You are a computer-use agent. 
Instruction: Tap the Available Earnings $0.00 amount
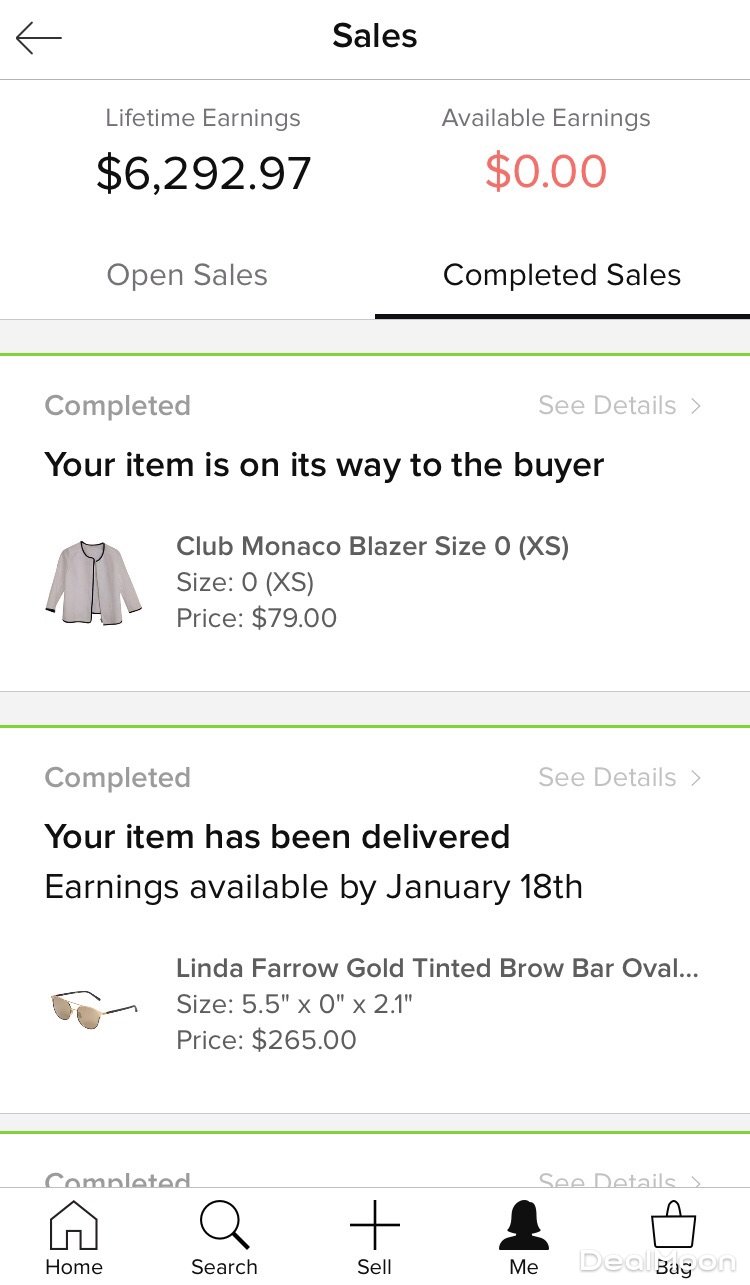point(546,172)
